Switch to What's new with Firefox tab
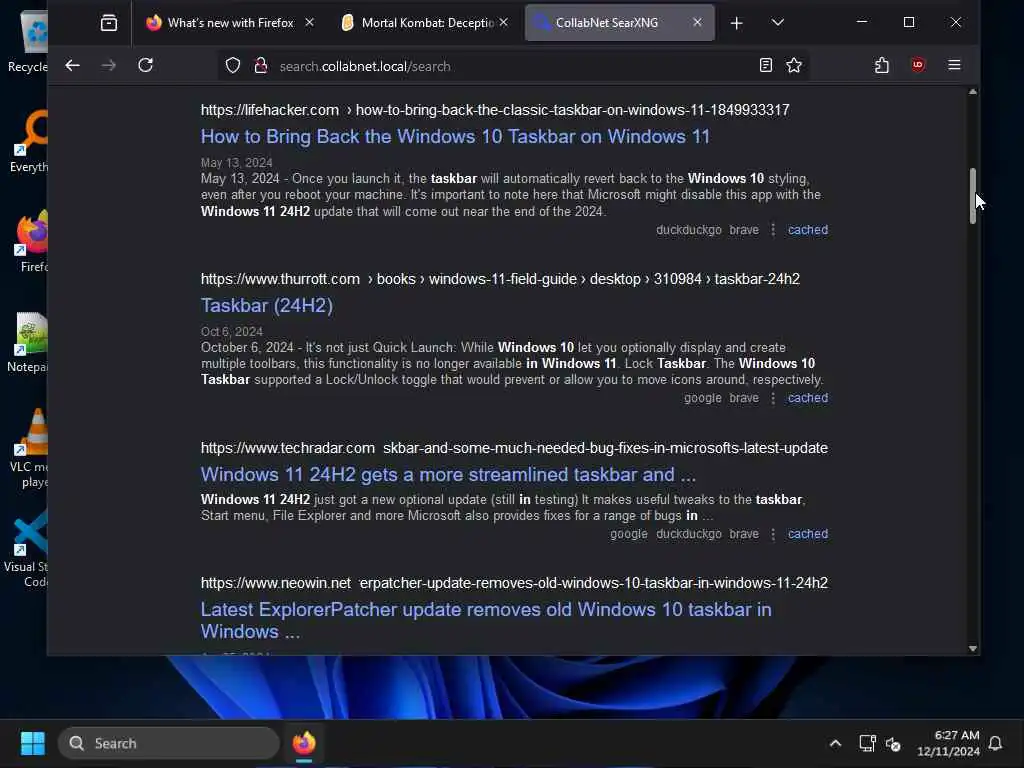The height and width of the screenshot is (768, 1024). click(230, 23)
